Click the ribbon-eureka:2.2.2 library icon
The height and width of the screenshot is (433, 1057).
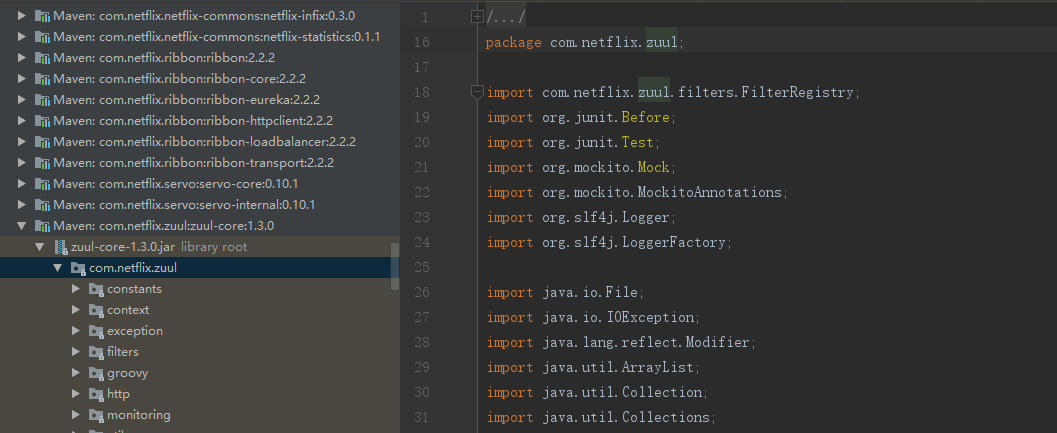[42, 100]
